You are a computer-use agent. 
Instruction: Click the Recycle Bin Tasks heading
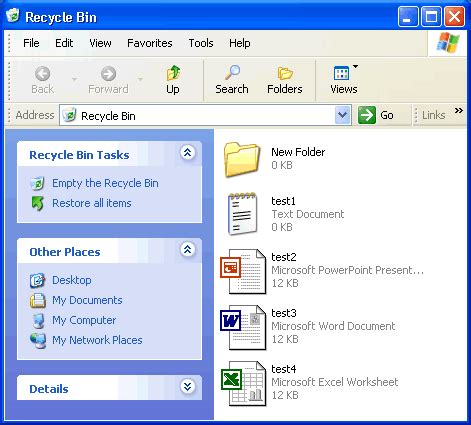pos(79,155)
